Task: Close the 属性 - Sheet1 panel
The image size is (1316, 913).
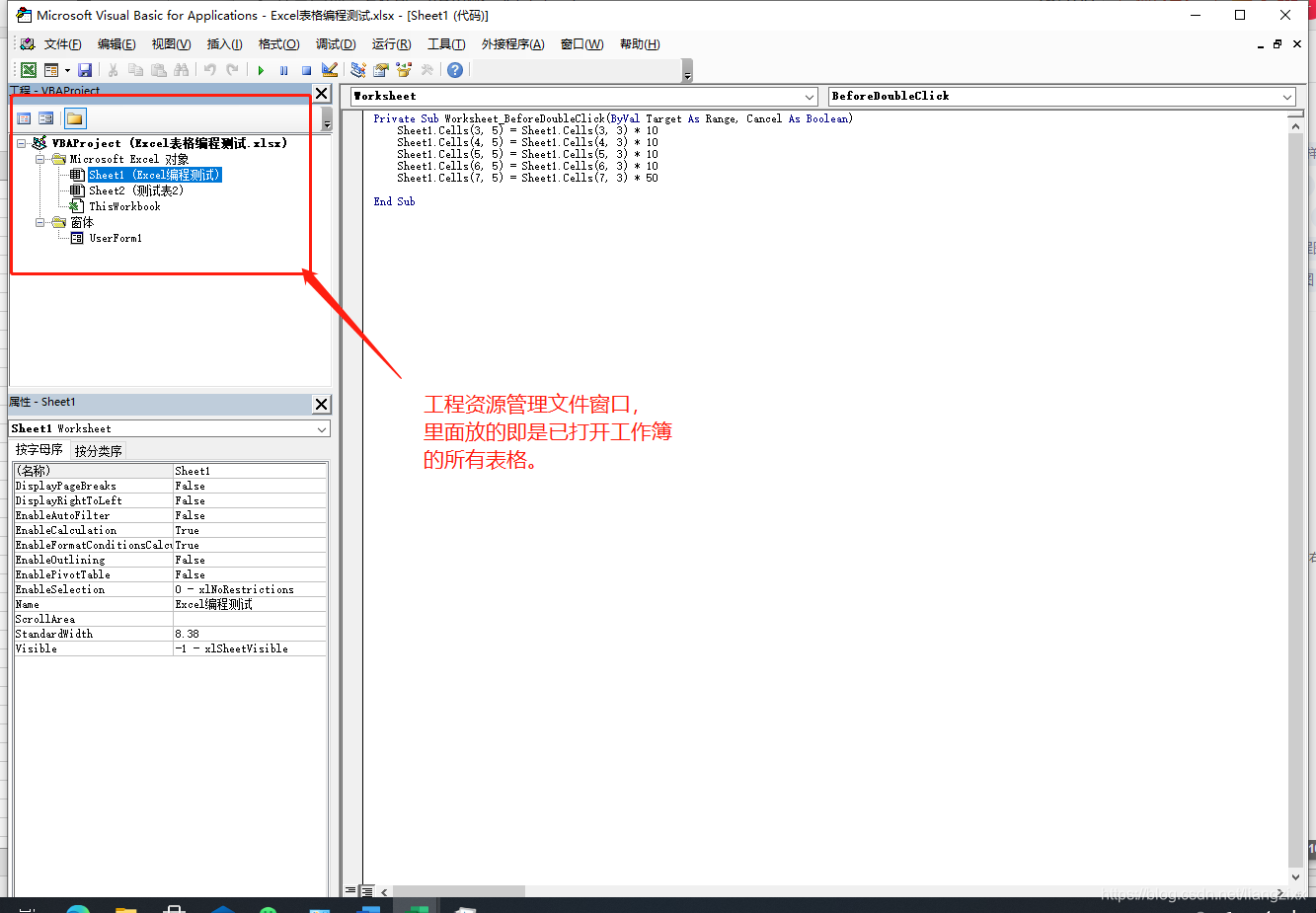Action: pyautogui.click(x=321, y=404)
